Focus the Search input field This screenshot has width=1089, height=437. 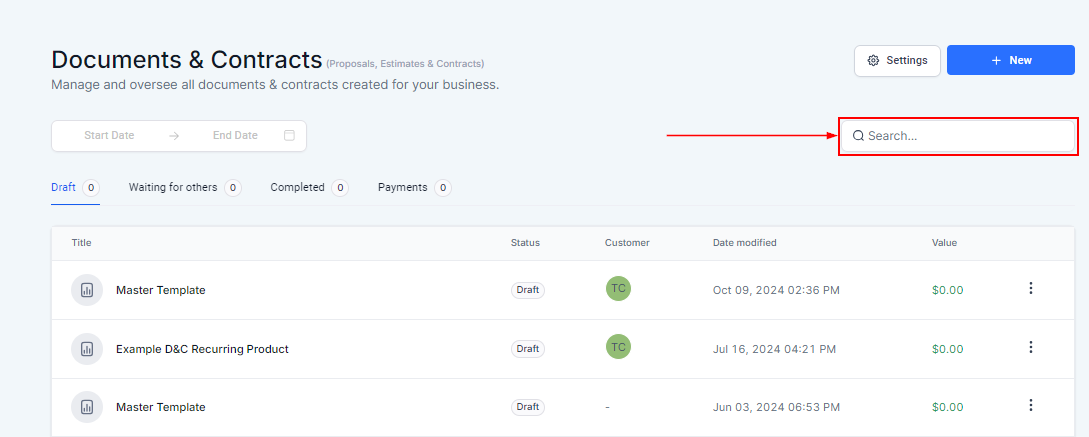coord(958,136)
